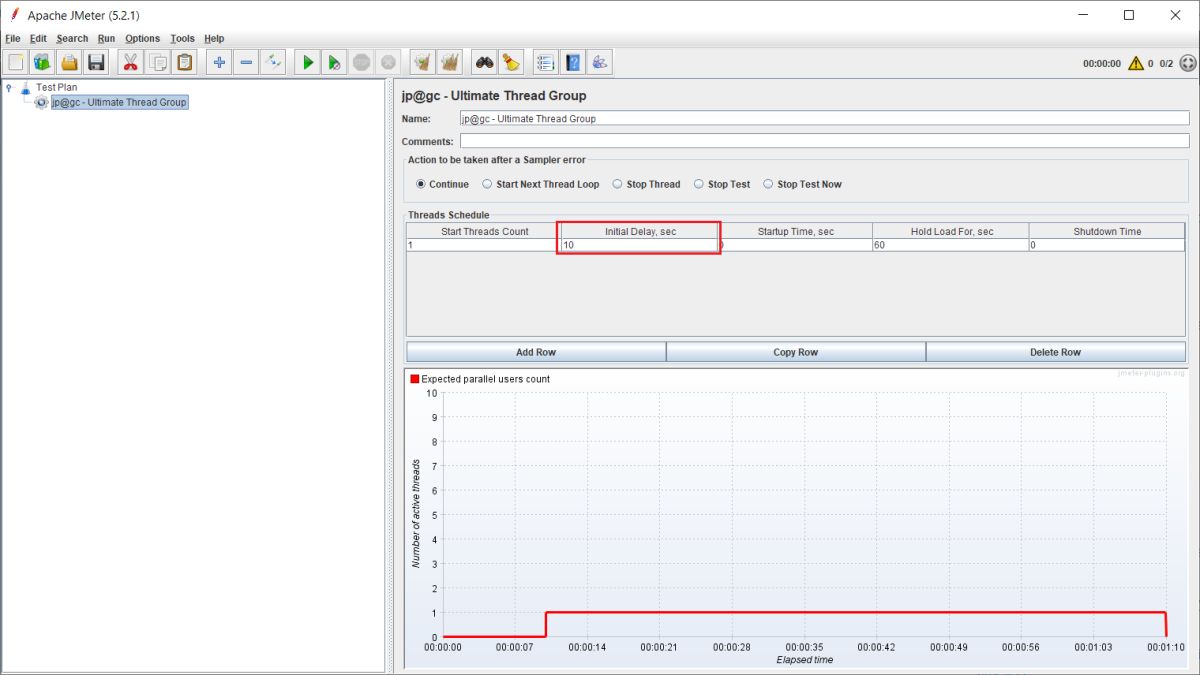Click the Start Threads Count cell value 1
The width and height of the screenshot is (1200, 675).
[x=484, y=245]
